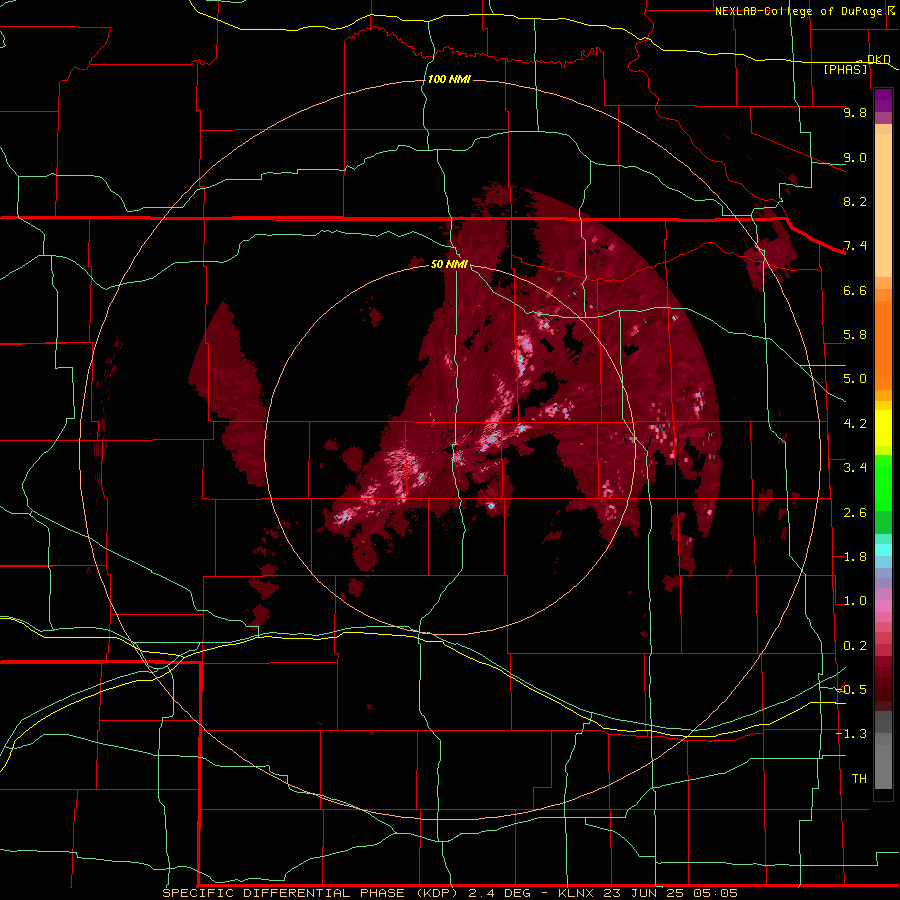The width and height of the screenshot is (900, 900).
Task: Click the 50 NMI range ring label
Action: (x=449, y=264)
